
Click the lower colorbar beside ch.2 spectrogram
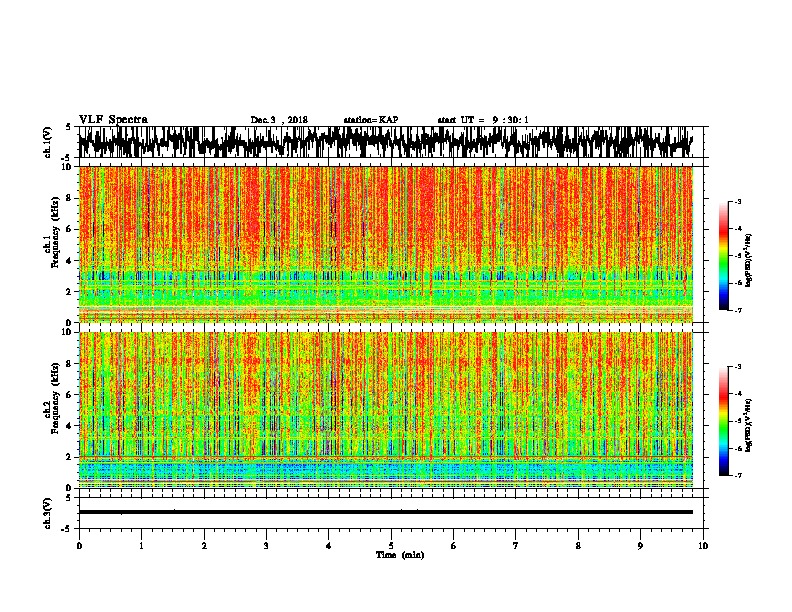tap(723, 421)
